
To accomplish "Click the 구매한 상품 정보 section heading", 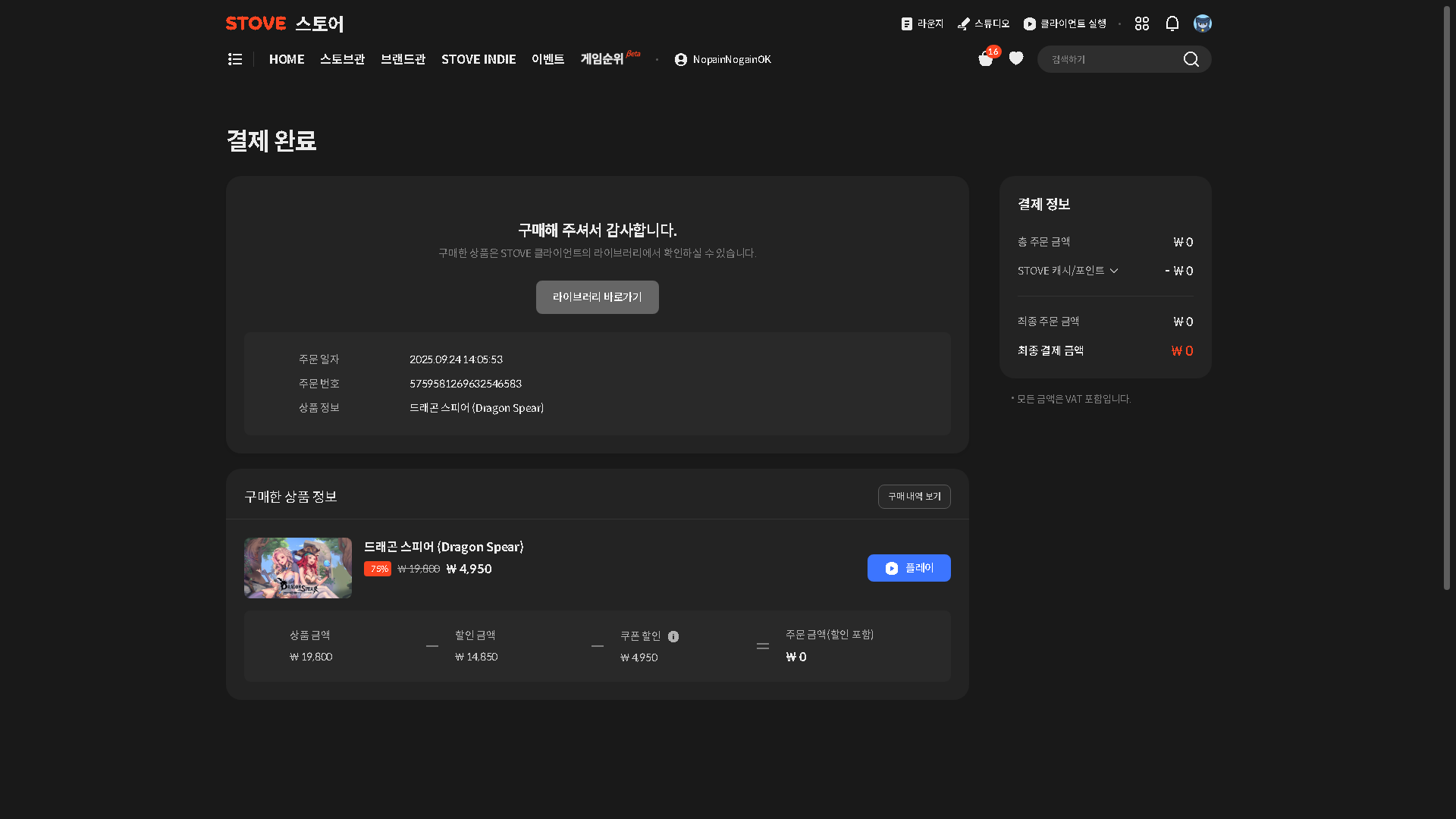I will pyautogui.click(x=290, y=497).
